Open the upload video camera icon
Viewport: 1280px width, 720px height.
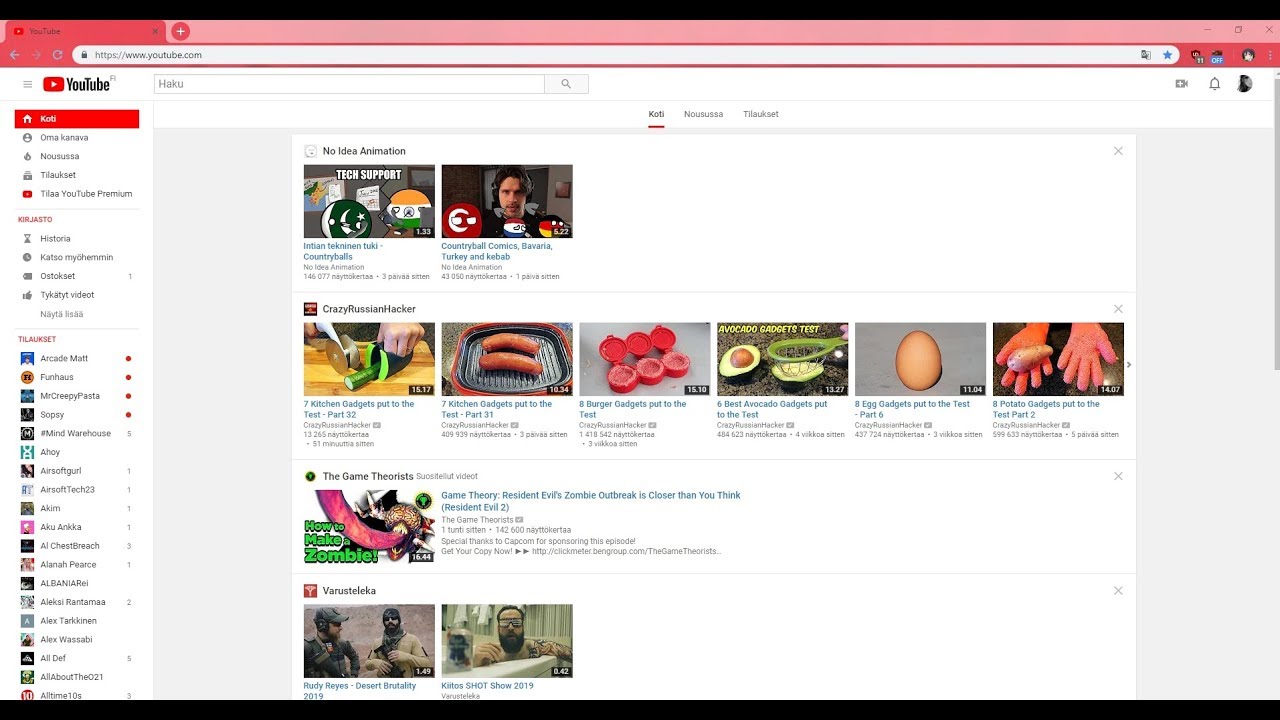pos(1181,84)
